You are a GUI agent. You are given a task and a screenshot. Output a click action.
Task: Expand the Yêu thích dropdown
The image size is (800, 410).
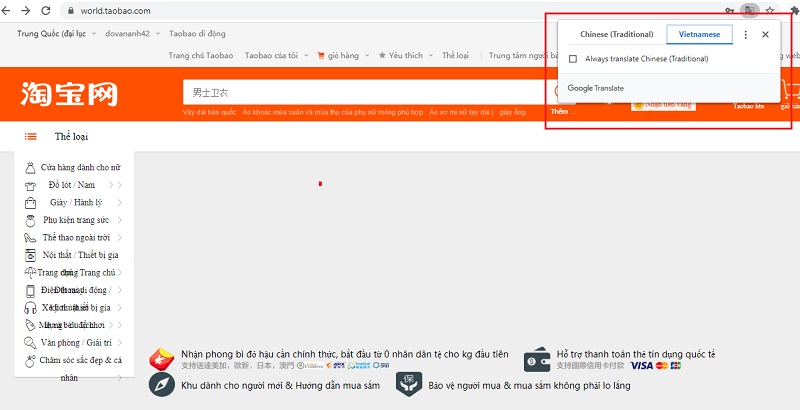pyautogui.click(x=431, y=56)
